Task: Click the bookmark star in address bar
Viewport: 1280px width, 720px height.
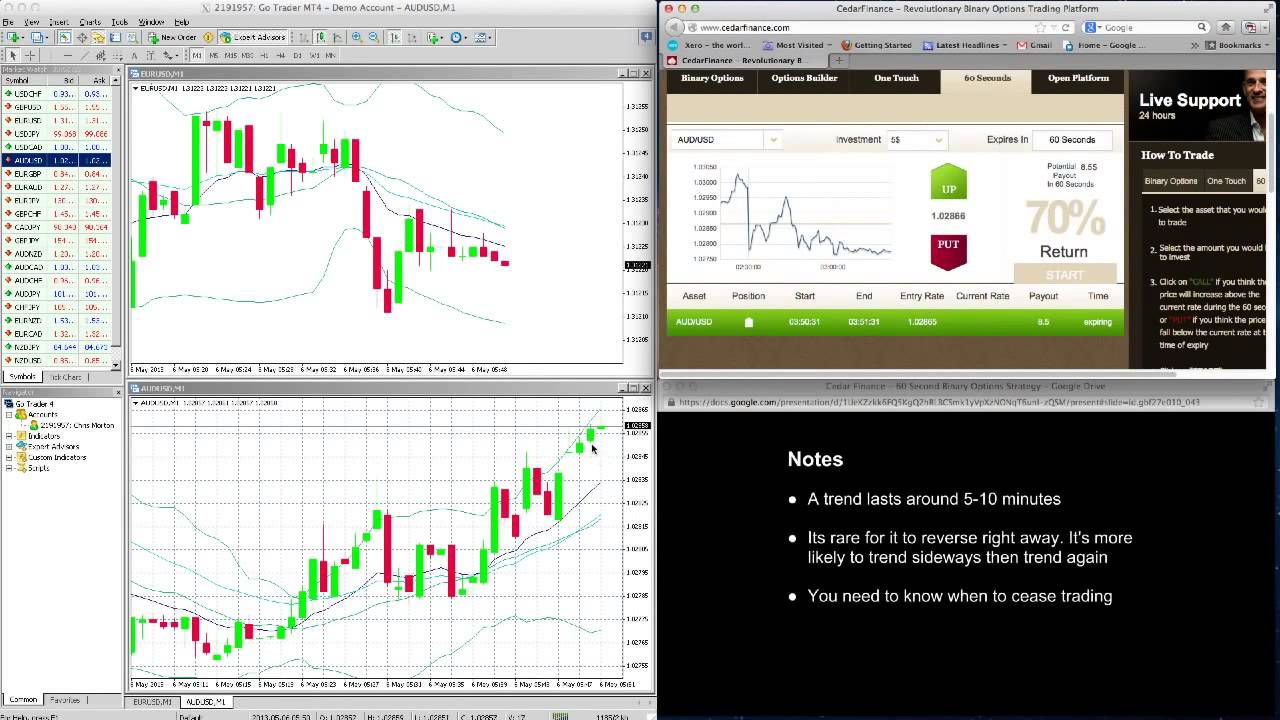Action: click(x=1041, y=27)
